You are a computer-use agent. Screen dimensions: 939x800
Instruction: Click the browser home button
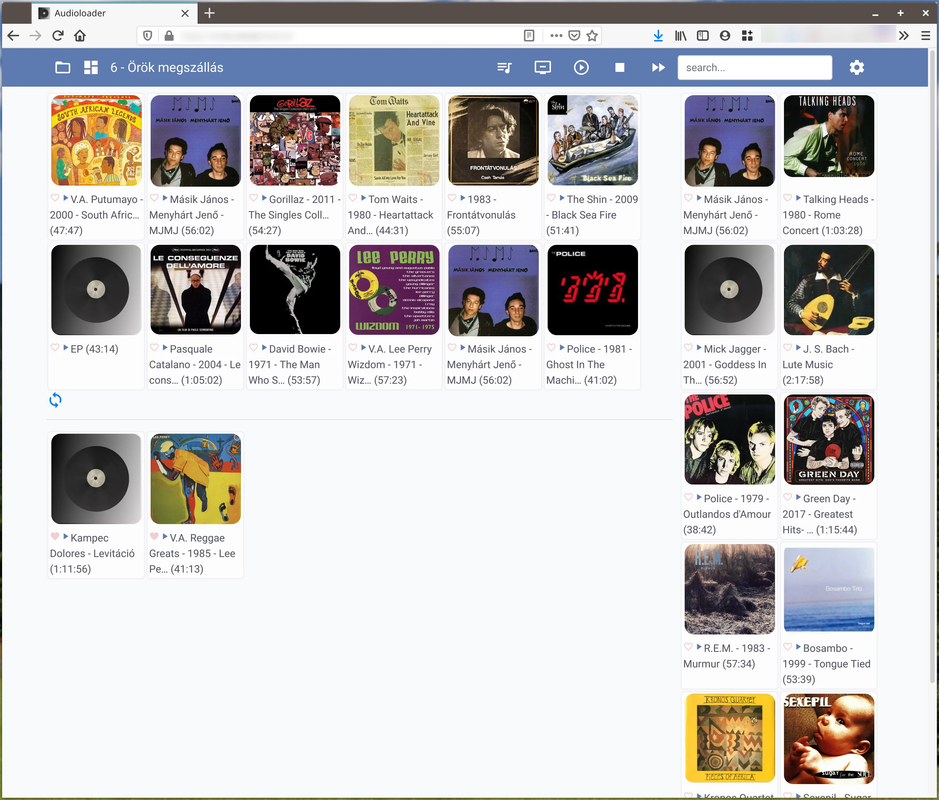(x=82, y=34)
